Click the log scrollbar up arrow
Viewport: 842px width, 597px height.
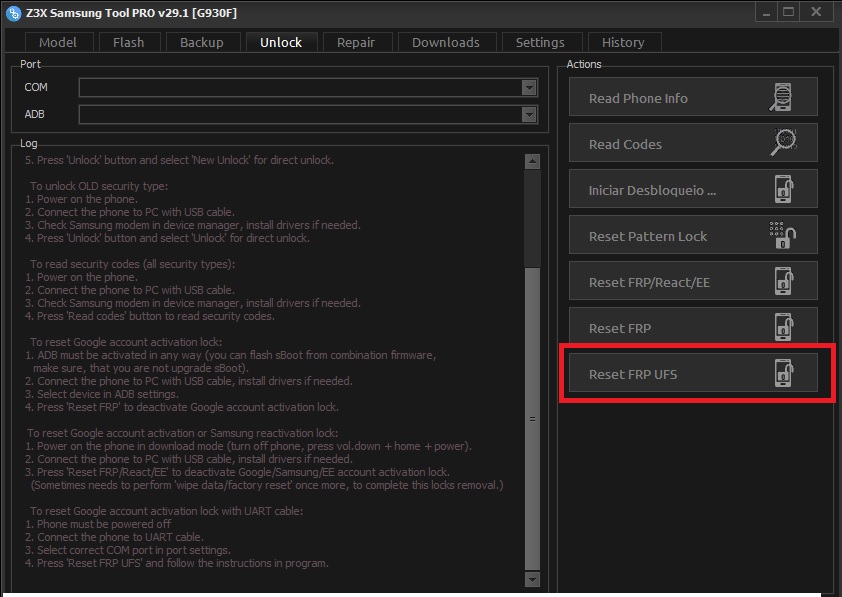click(532, 162)
